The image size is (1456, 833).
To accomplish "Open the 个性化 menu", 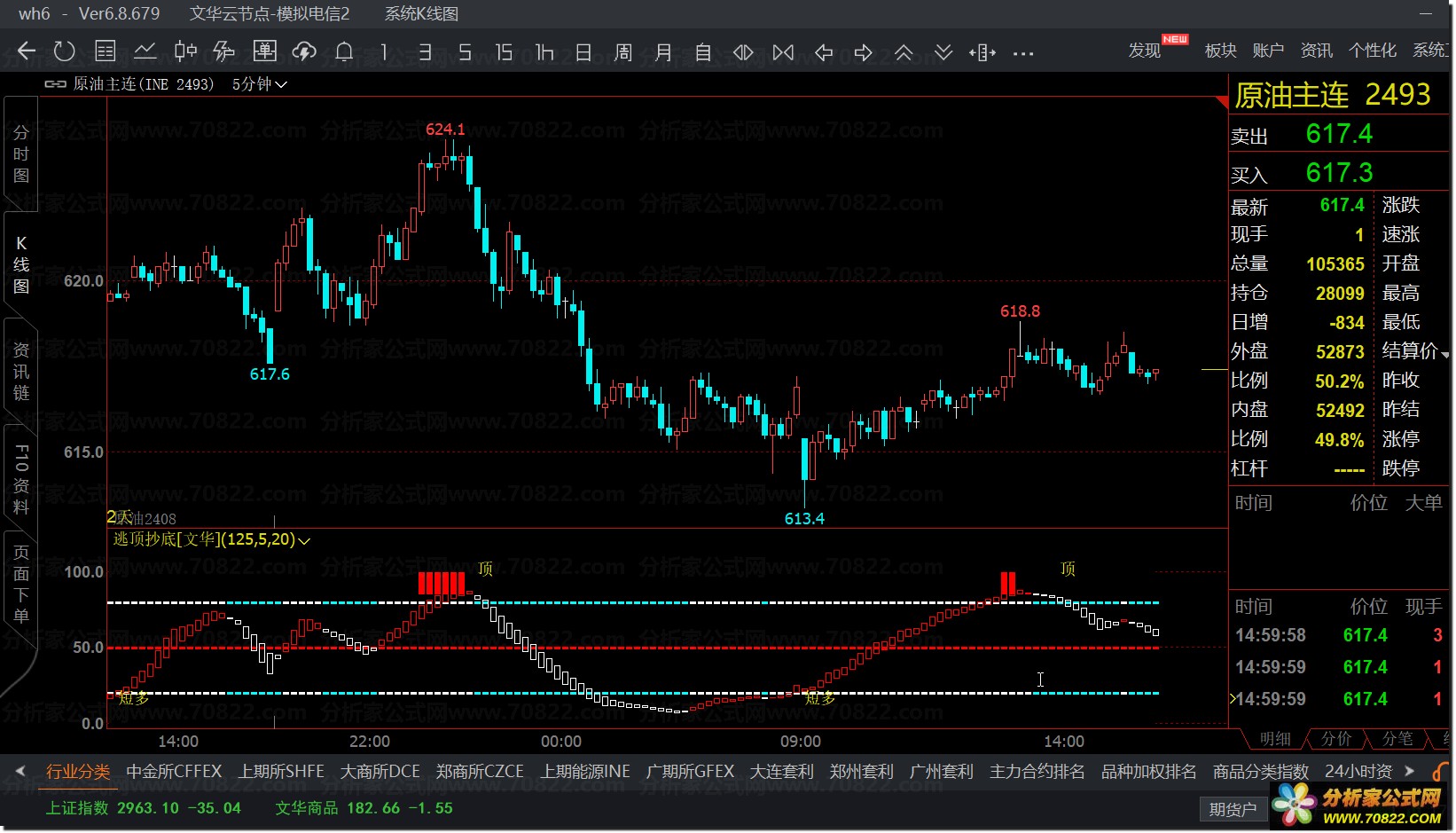I will tap(1373, 51).
